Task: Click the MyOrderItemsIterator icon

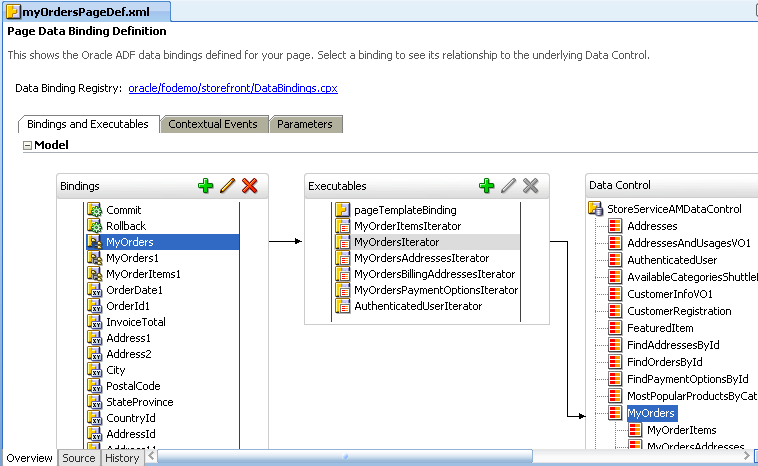Action: point(342,226)
